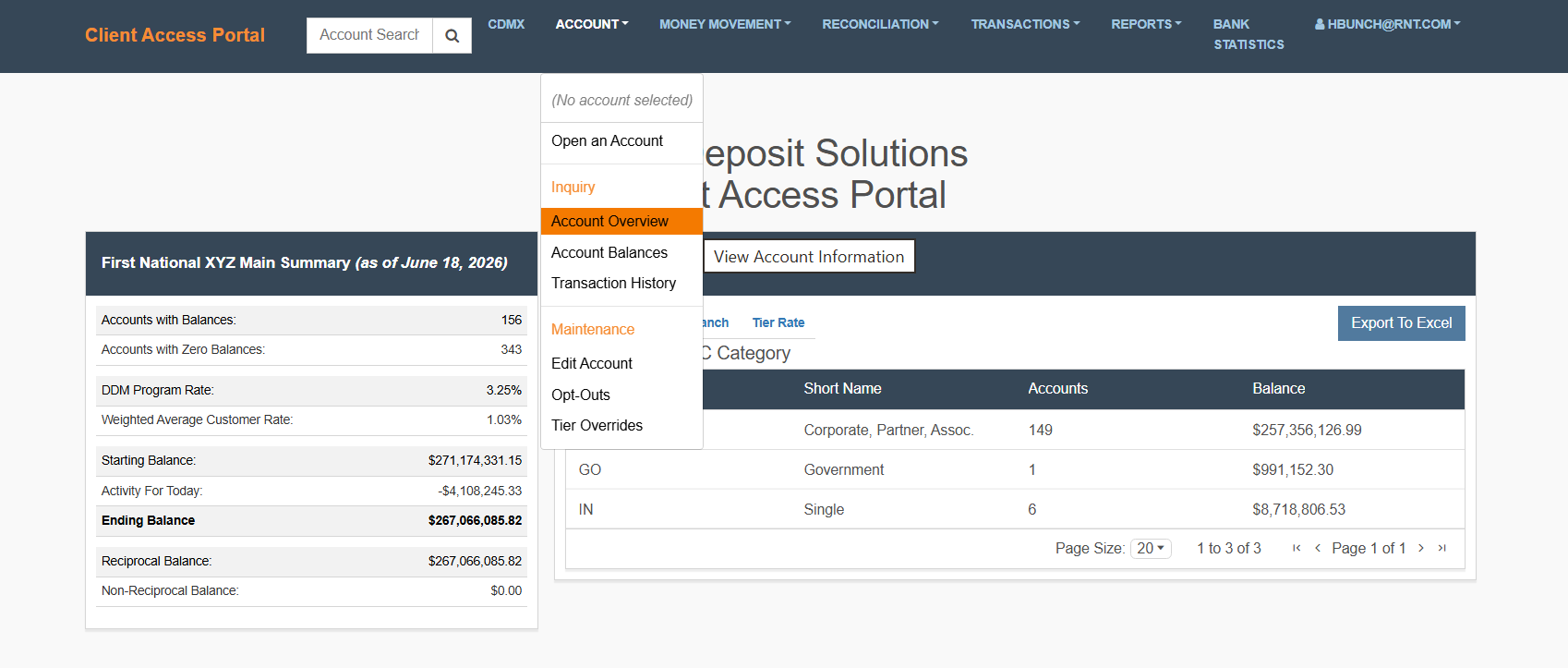
Task: Choose Account Balances from the menu
Action: (x=621, y=252)
